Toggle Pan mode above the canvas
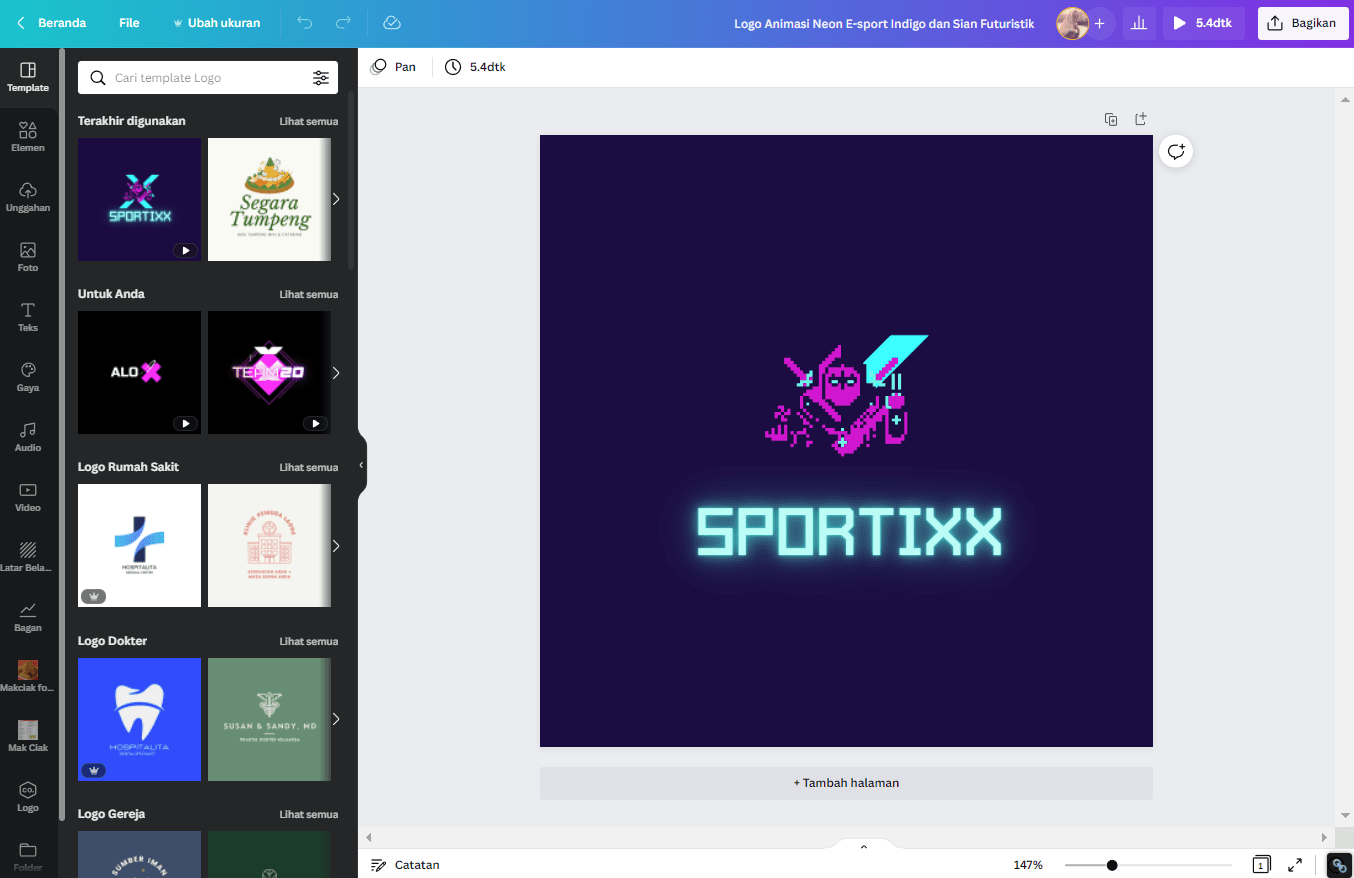The width and height of the screenshot is (1354, 878). tap(393, 66)
